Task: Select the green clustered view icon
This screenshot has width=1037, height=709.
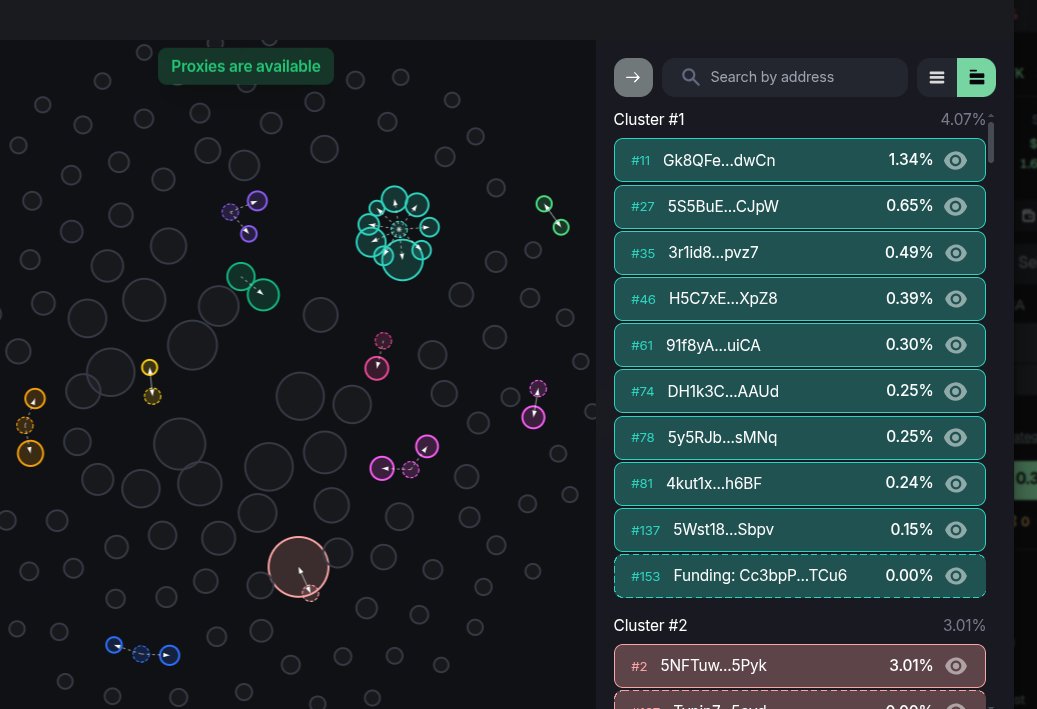Action: tap(976, 77)
